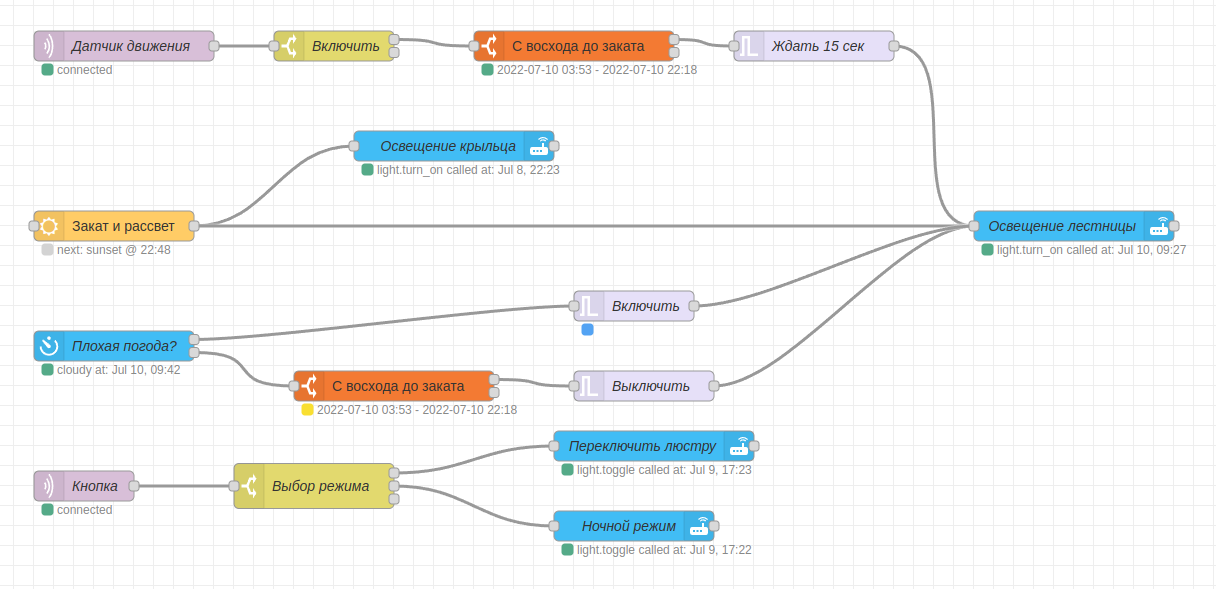Click the router icon on Переключить люстру node

tap(739, 446)
